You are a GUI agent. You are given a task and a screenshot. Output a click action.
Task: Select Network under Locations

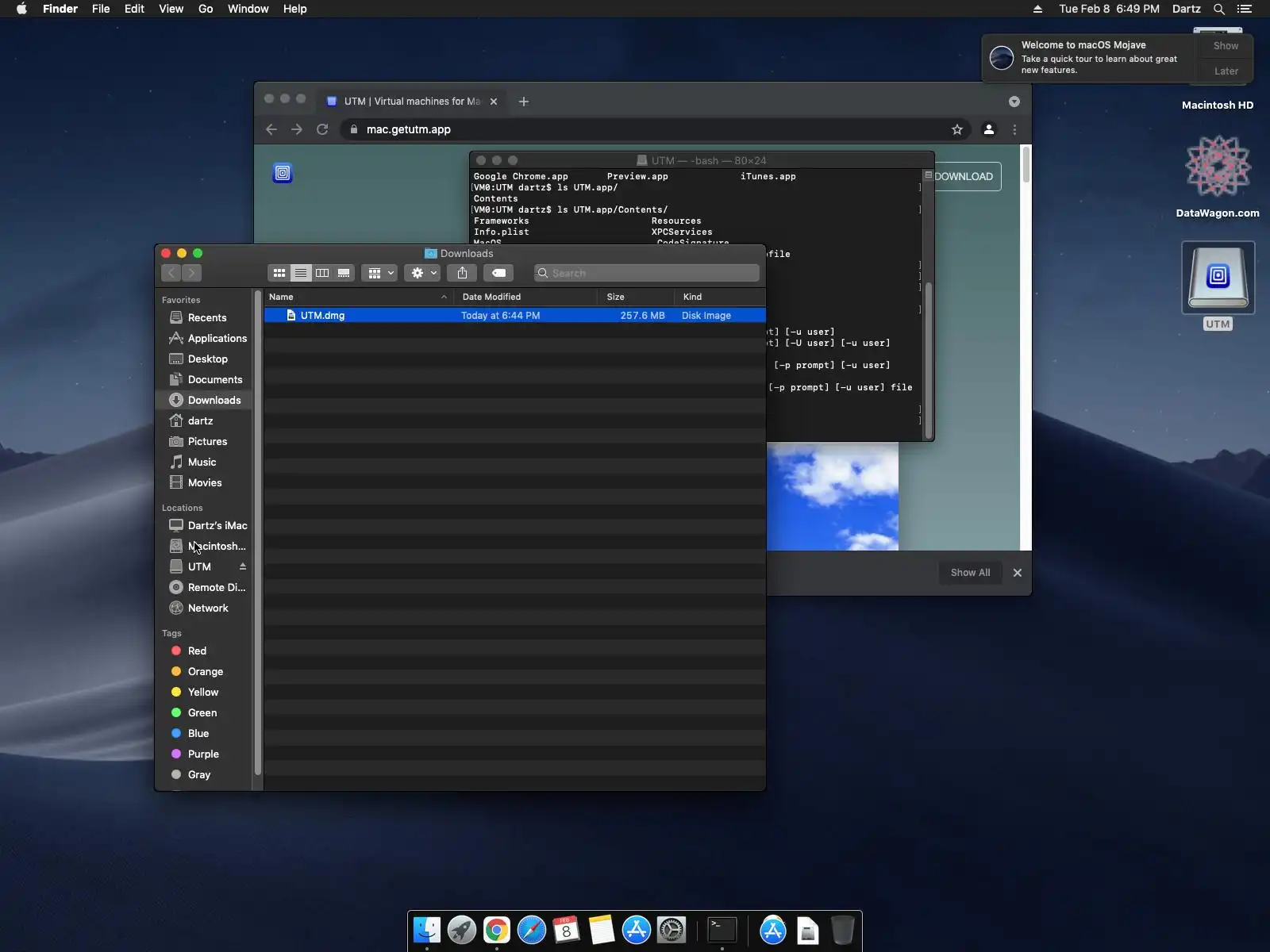(x=205, y=608)
